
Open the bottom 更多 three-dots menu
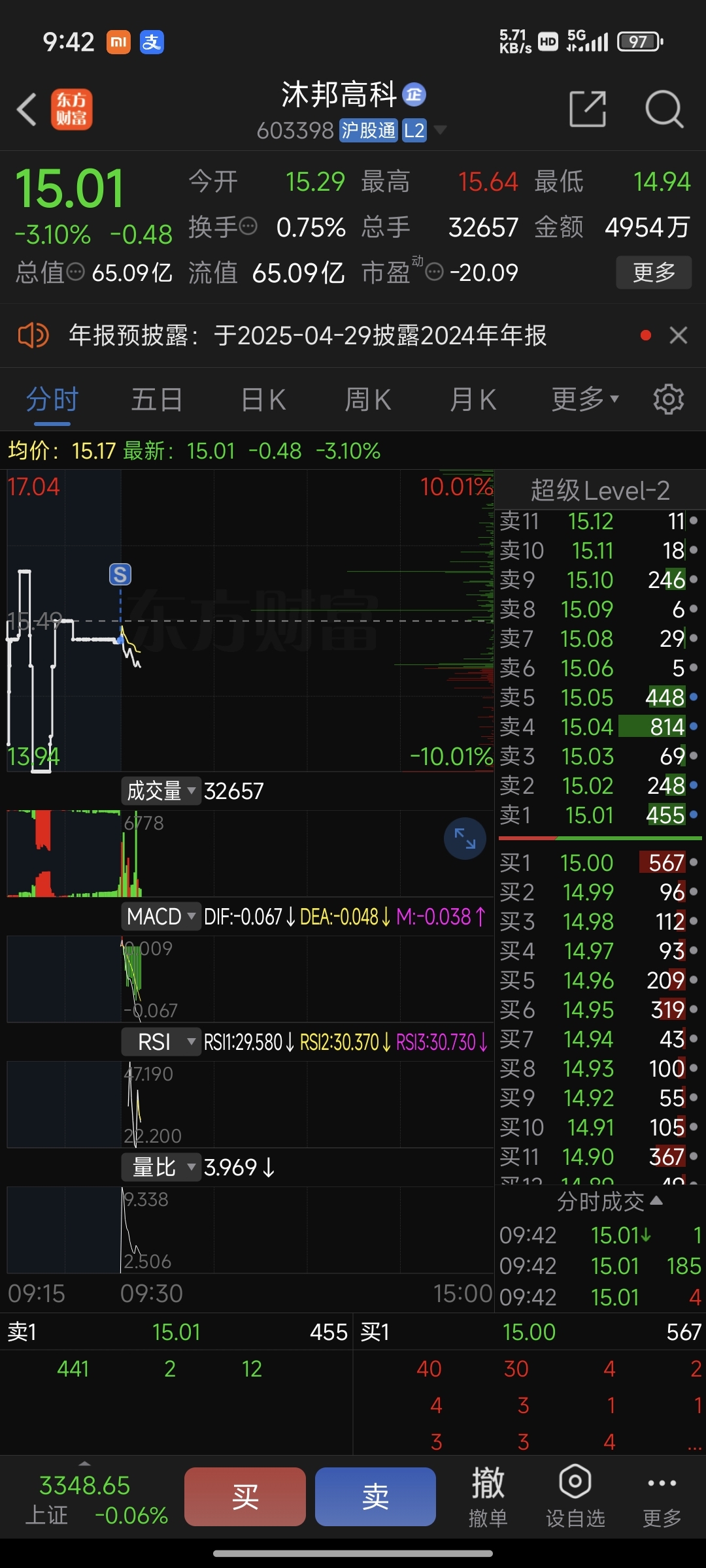coord(662,1496)
